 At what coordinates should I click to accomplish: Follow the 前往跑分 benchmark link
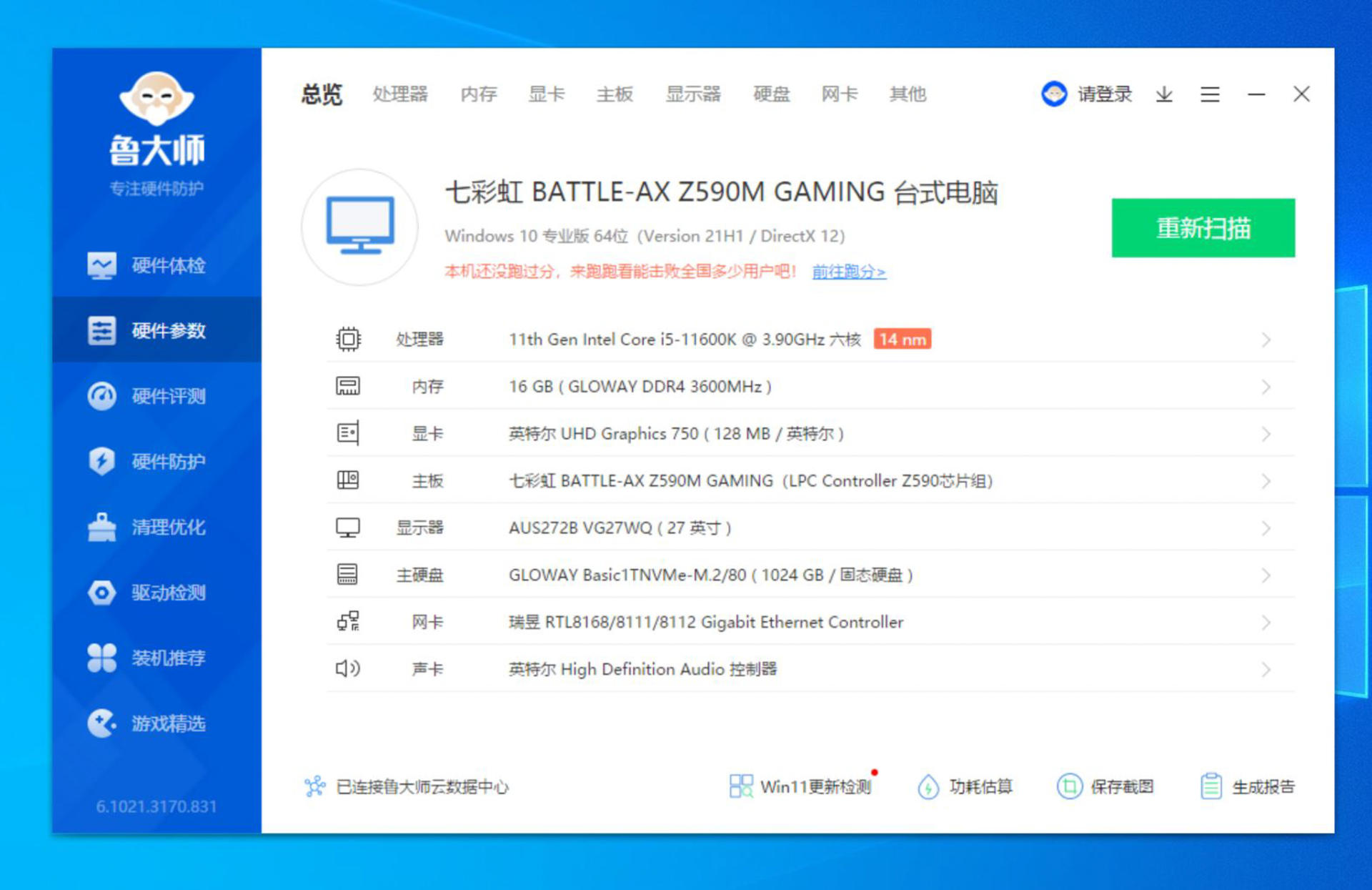pos(849,272)
